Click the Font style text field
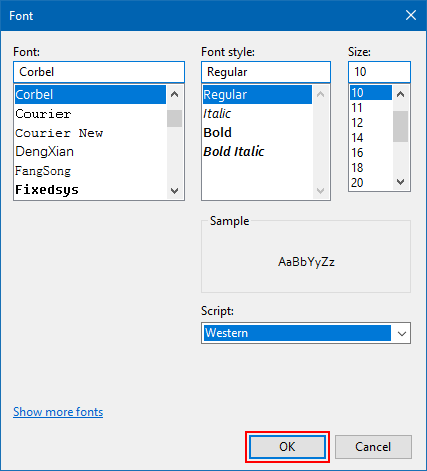Screen dimensions: 427x471 (x=266, y=72)
